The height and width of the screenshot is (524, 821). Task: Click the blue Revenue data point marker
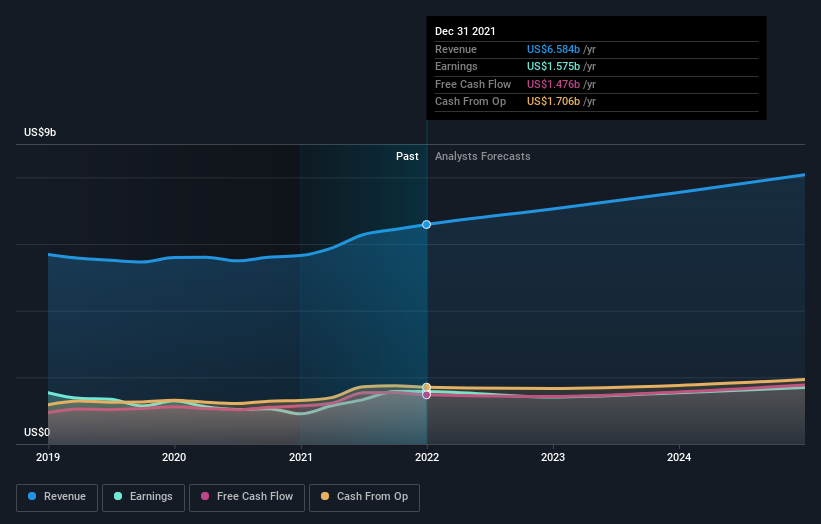[x=427, y=225]
